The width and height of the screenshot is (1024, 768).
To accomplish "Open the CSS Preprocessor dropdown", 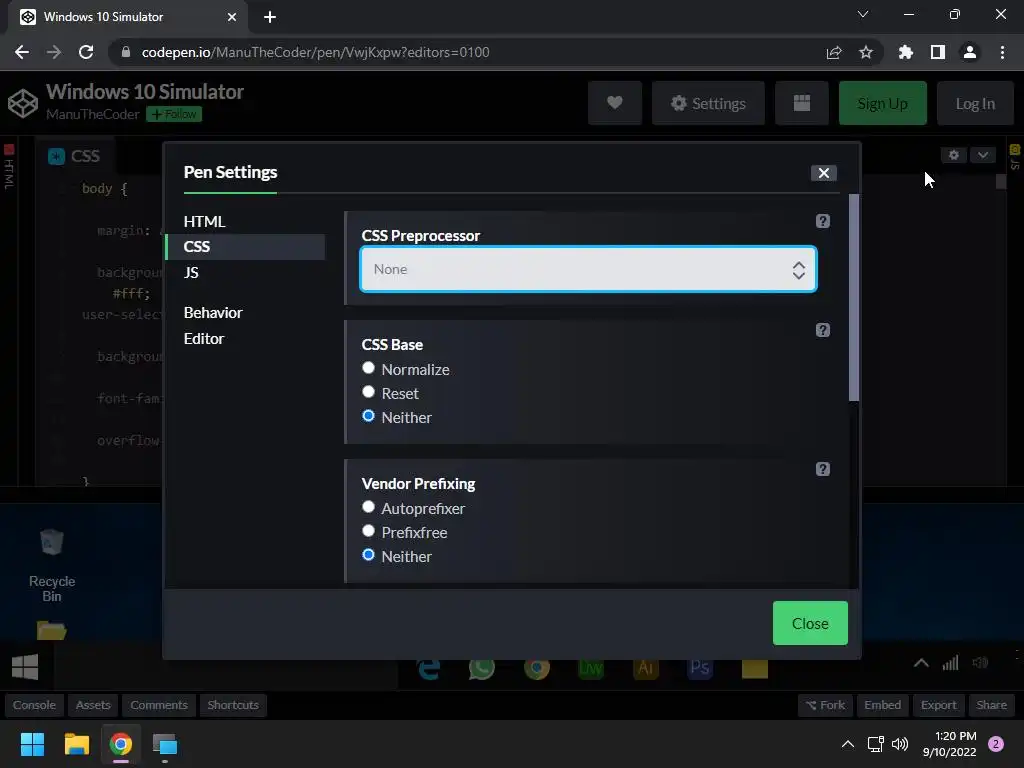I will (588, 269).
